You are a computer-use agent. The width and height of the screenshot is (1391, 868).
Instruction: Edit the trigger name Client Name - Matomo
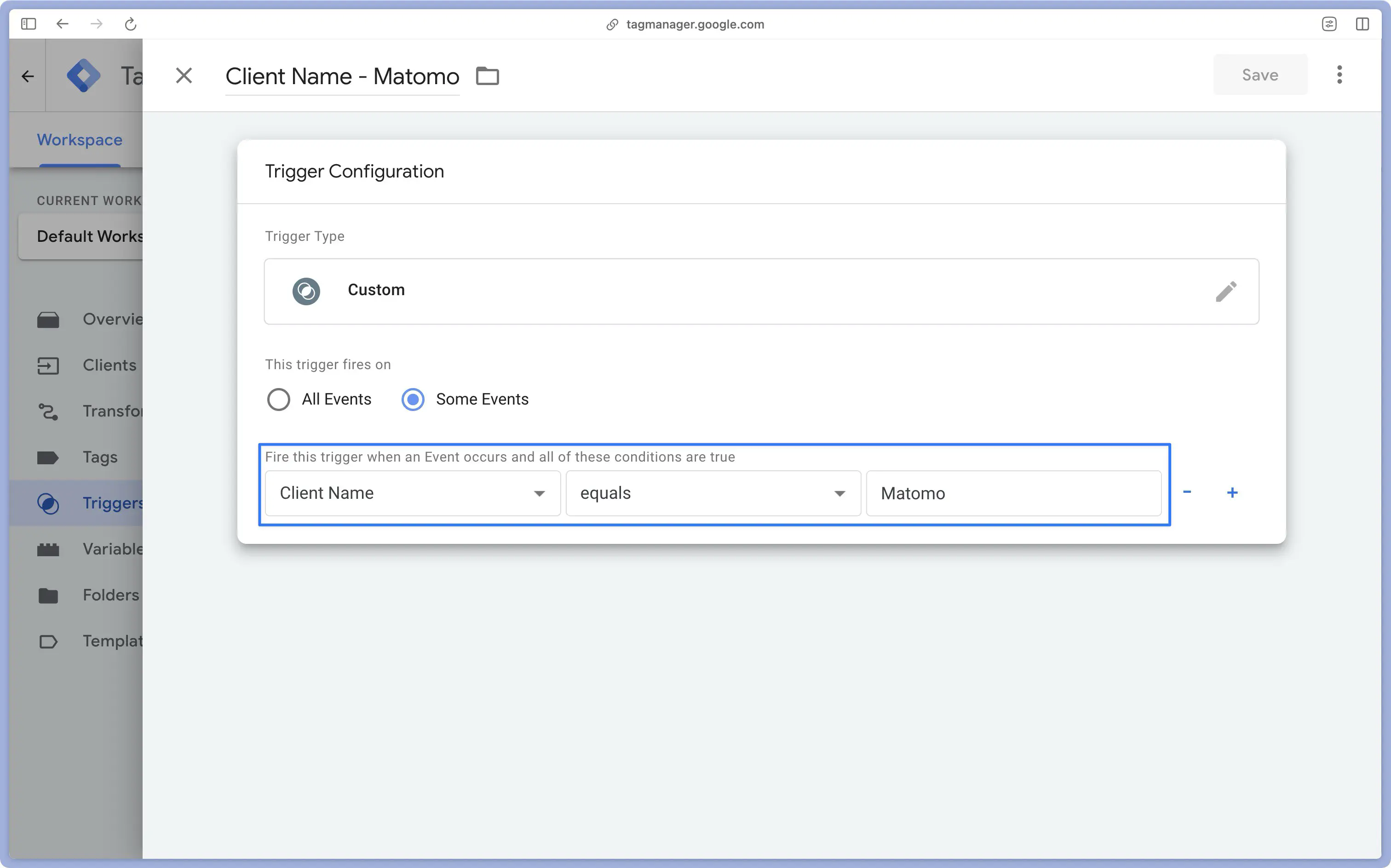coord(342,76)
